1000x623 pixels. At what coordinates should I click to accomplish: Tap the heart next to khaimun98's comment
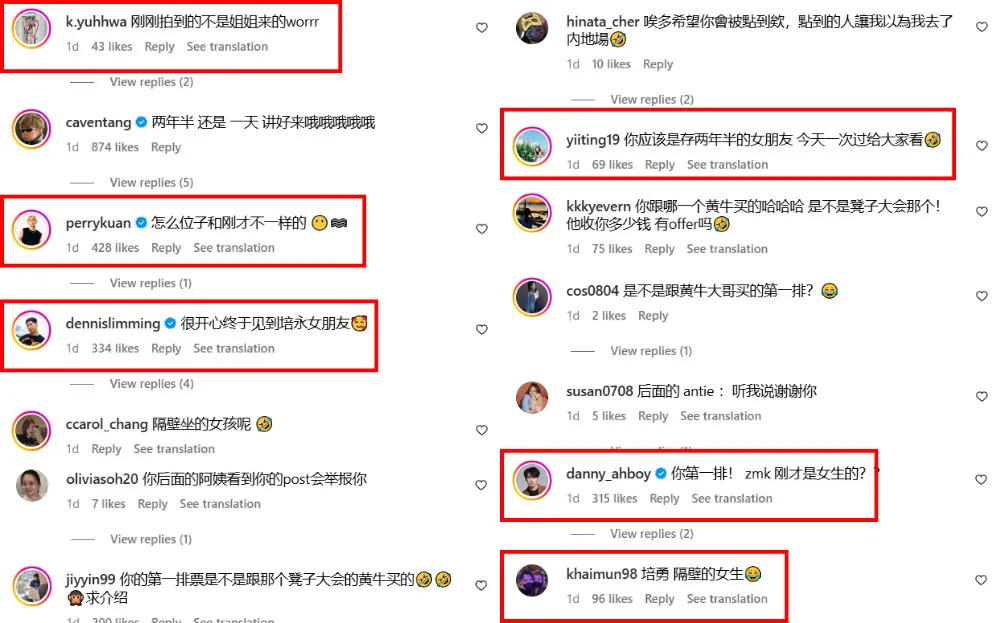(982, 580)
